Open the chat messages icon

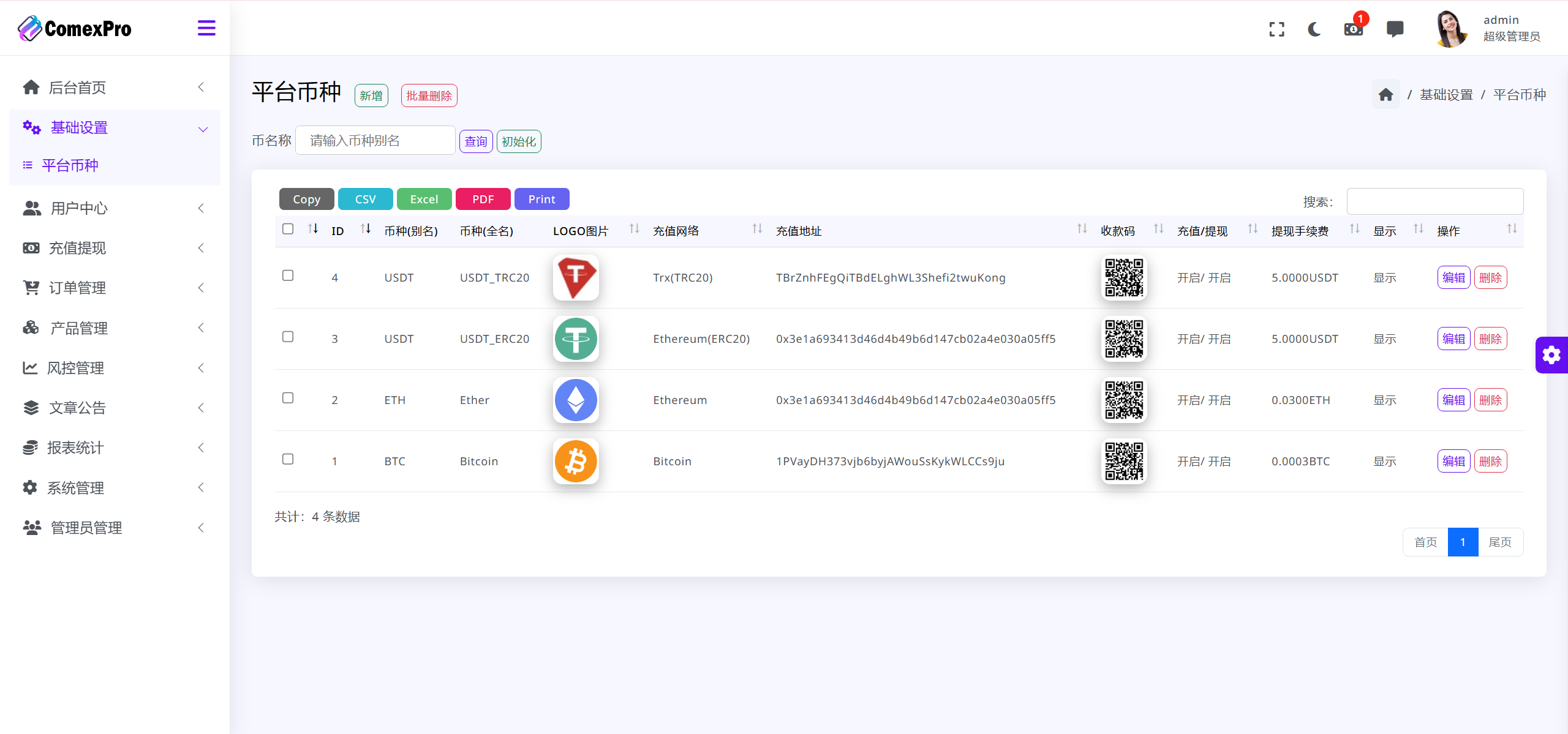pyautogui.click(x=1395, y=29)
